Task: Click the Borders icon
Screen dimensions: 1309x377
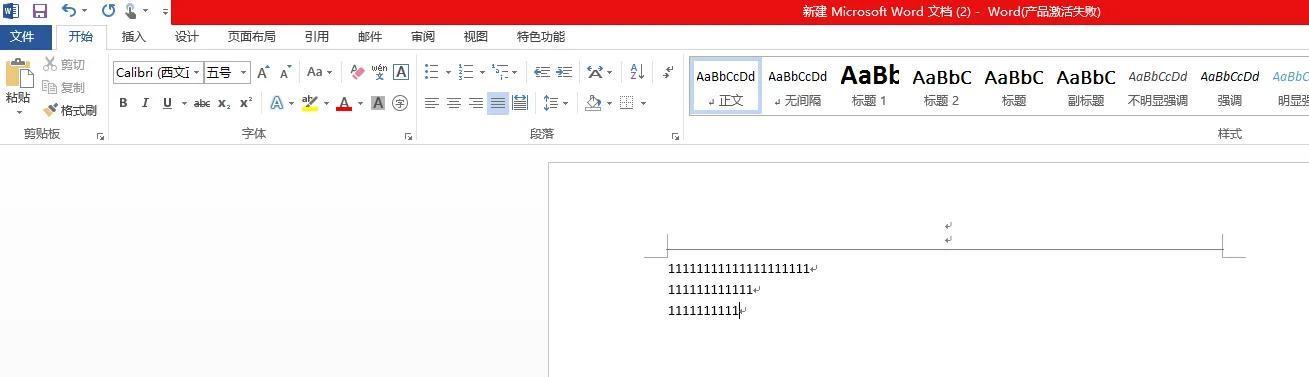Action: (627, 103)
